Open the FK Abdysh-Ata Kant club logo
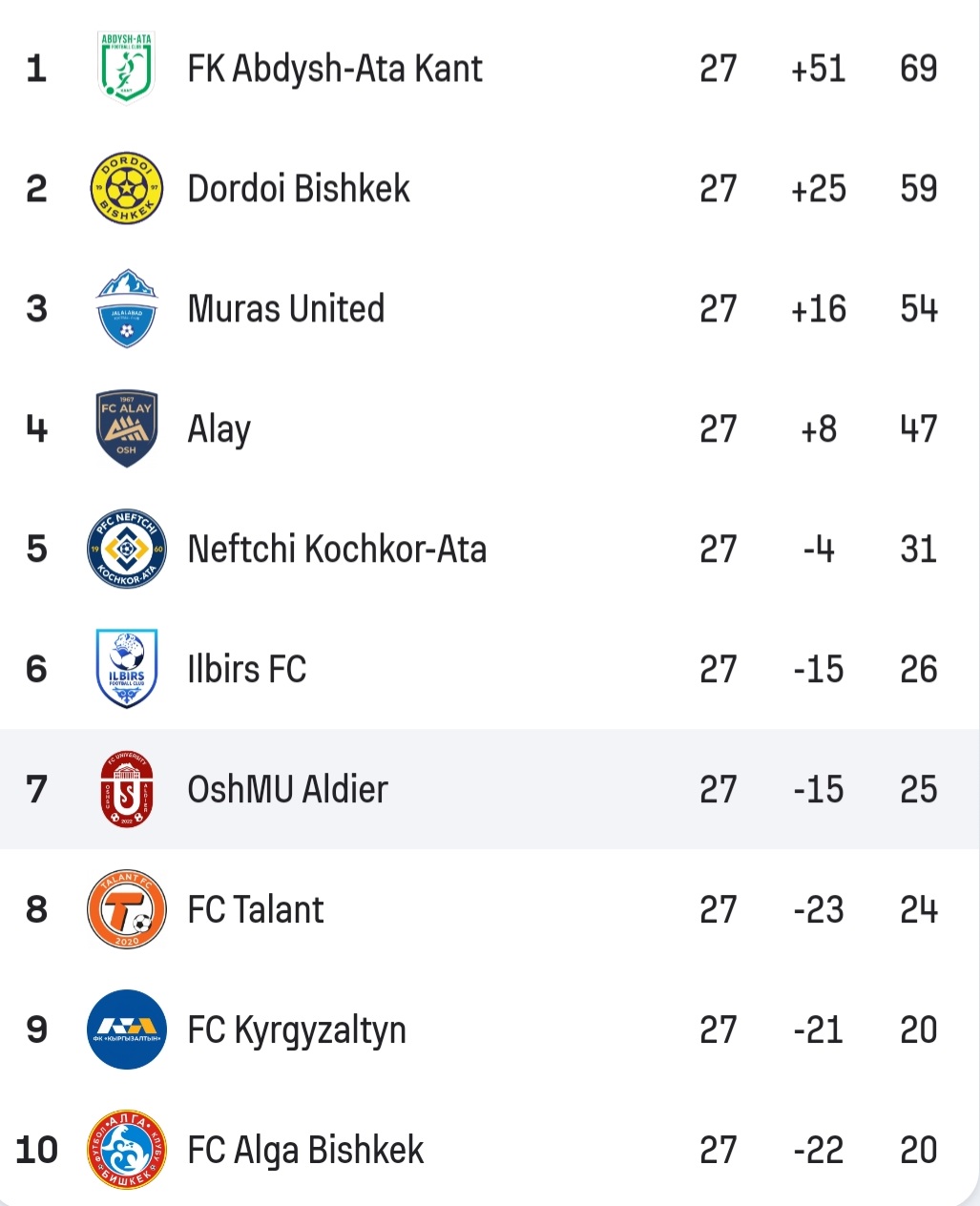980x1206 pixels. (126, 67)
